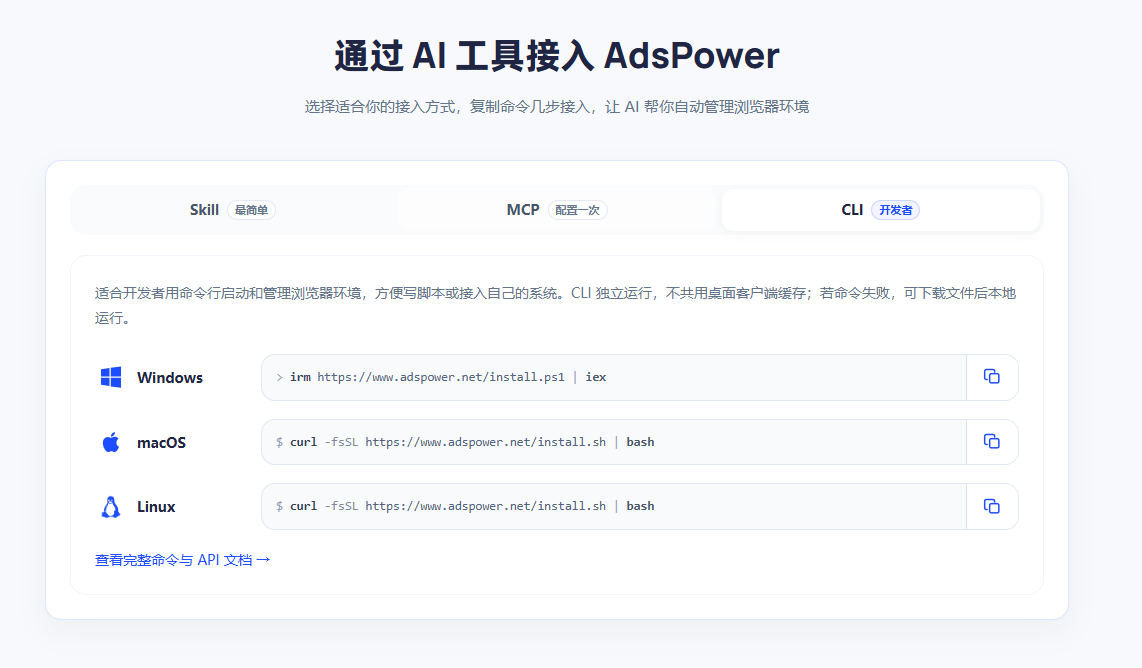Click the "最简单" badge on Skill tab

251,210
